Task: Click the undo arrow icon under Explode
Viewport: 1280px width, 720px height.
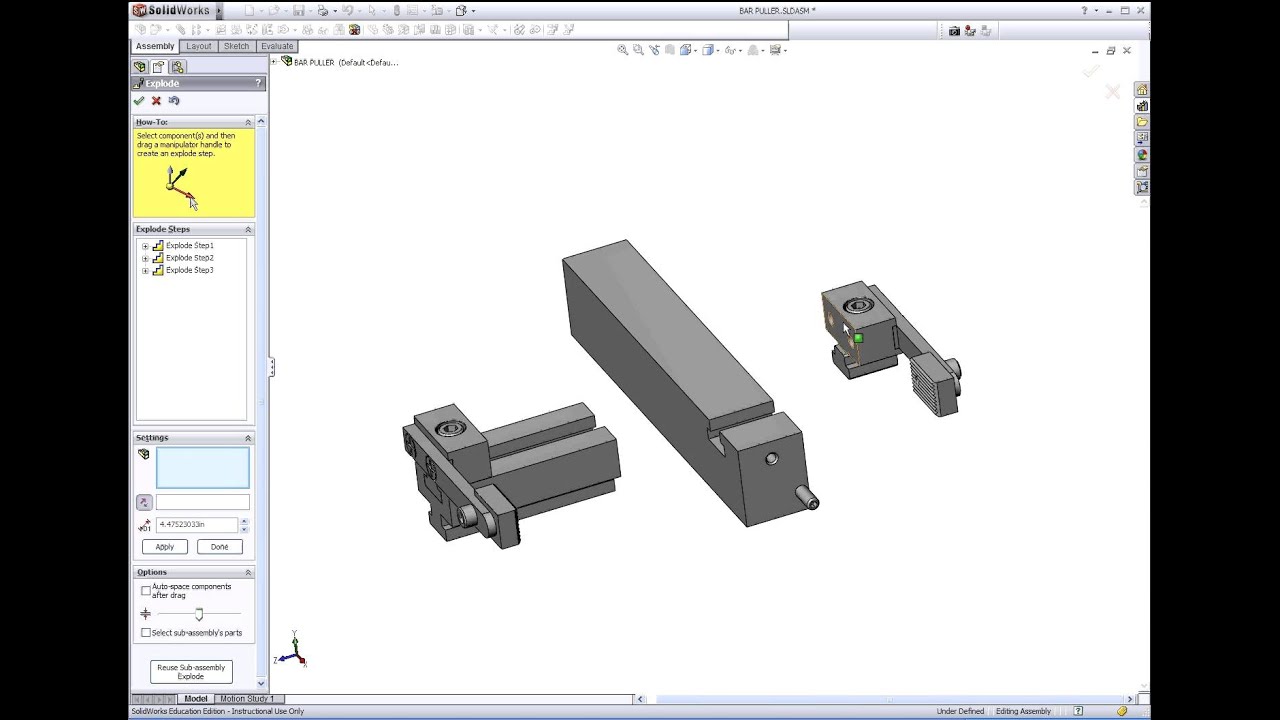Action: point(174,101)
